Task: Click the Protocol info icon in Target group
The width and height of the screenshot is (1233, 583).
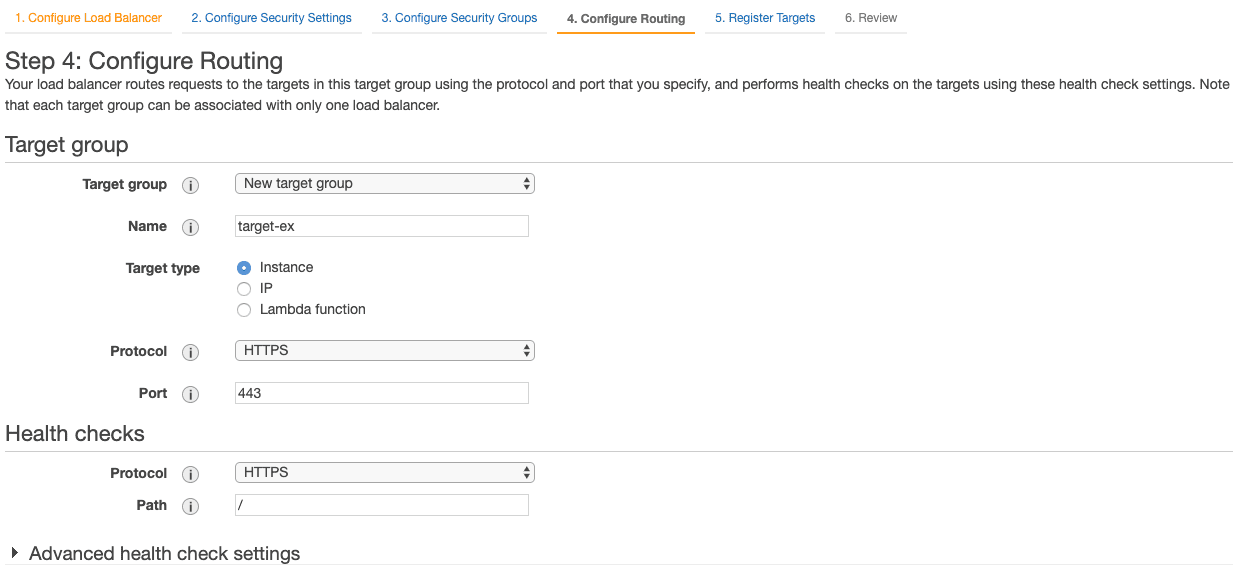Action: pyautogui.click(x=190, y=352)
